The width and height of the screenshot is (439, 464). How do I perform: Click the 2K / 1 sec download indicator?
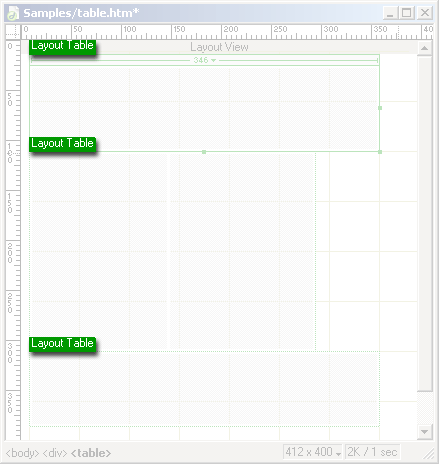pyautogui.click(x=372, y=452)
